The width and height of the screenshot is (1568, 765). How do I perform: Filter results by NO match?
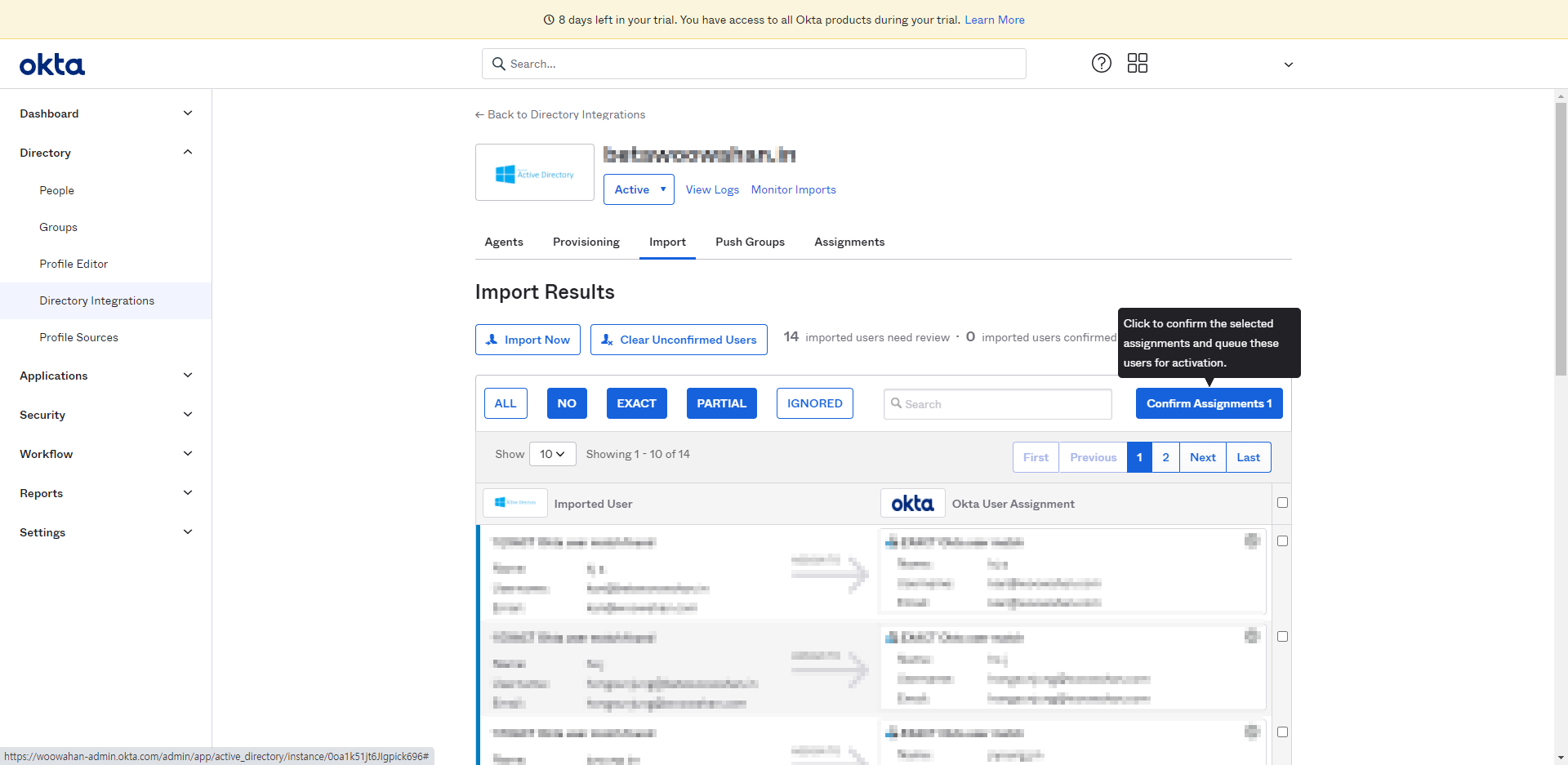pyautogui.click(x=567, y=403)
